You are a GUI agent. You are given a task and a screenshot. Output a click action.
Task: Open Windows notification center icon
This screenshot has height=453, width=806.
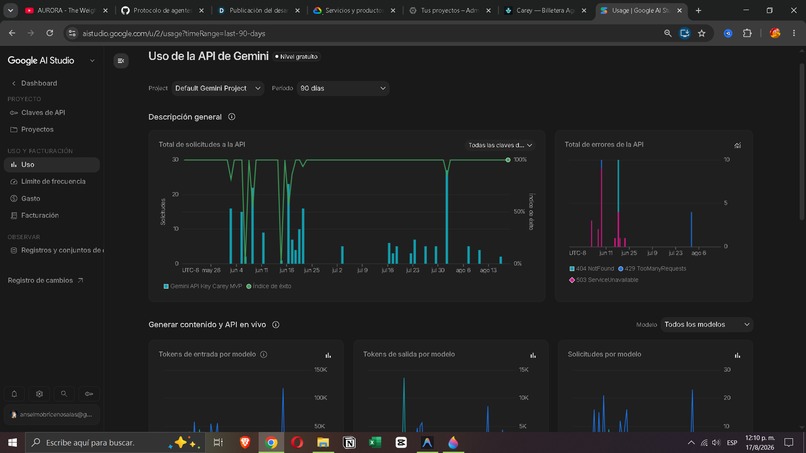(x=789, y=442)
